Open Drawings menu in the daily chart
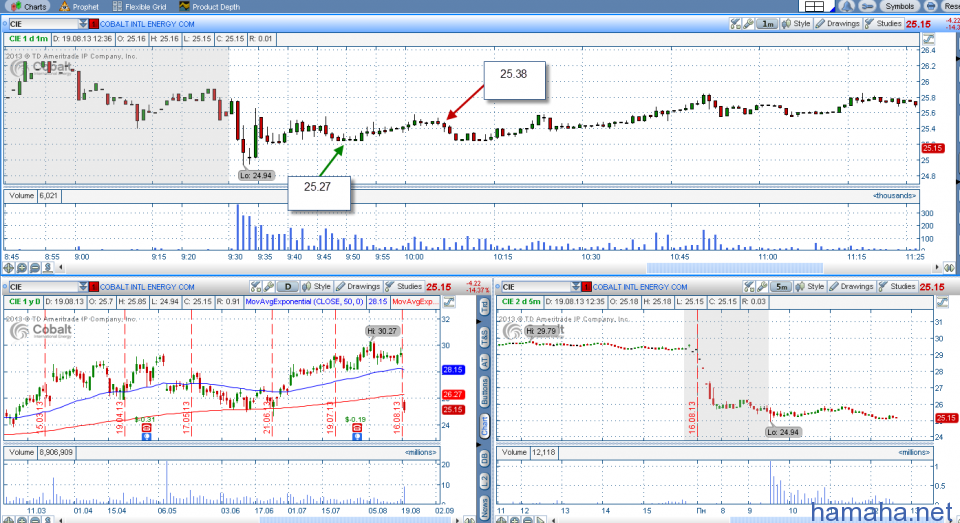Image resolution: width=960 pixels, height=523 pixels. [358, 287]
